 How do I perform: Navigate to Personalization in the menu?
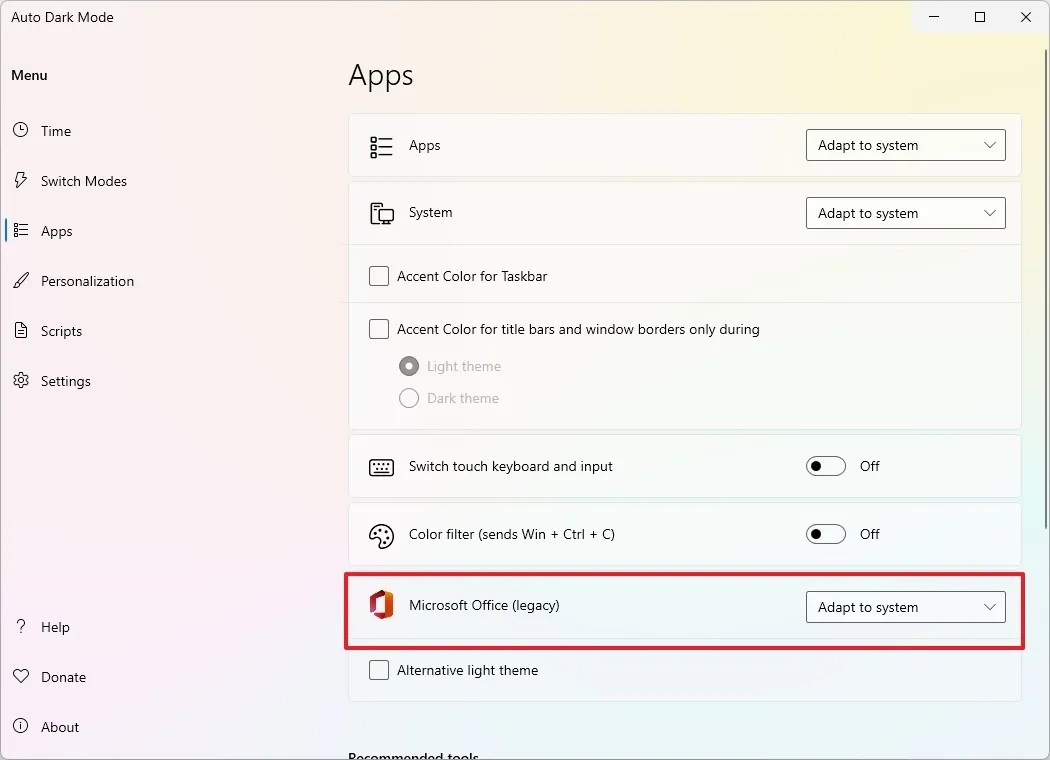tap(87, 281)
